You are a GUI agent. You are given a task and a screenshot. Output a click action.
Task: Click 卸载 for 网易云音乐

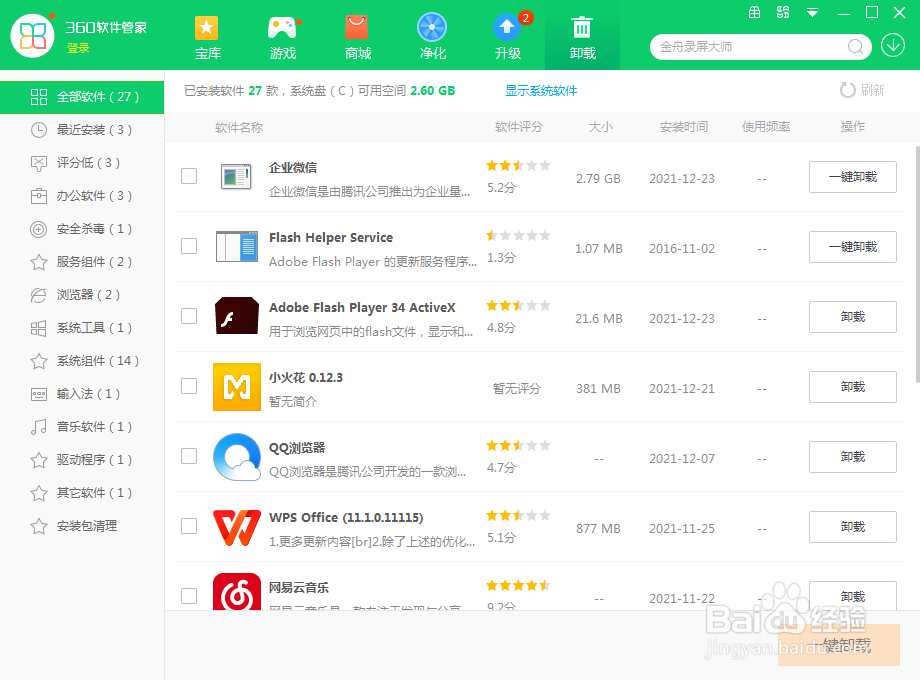(853, 596)
